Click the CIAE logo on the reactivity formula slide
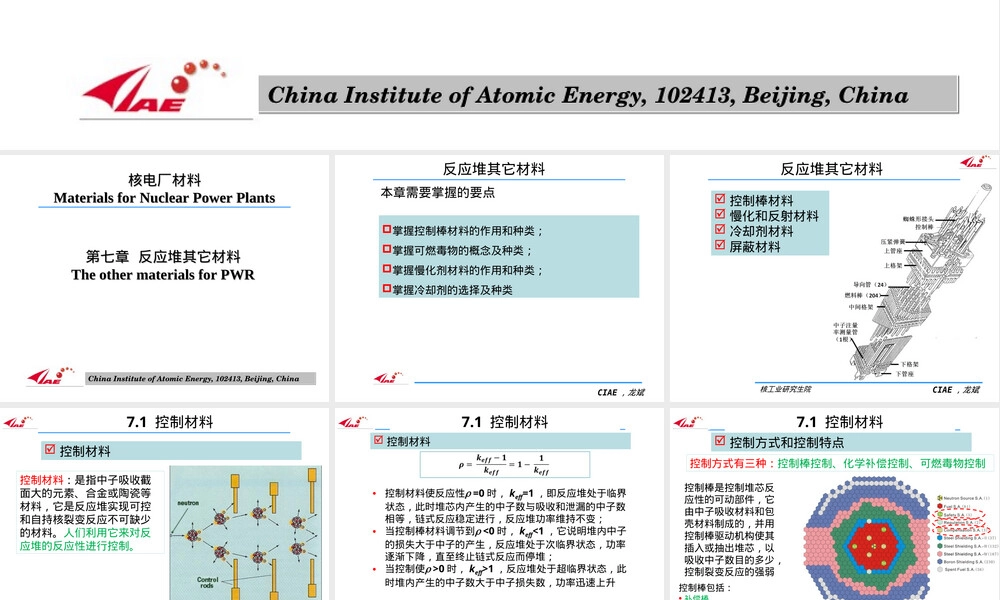This screenshot has width=1000, height=600. 353,421
